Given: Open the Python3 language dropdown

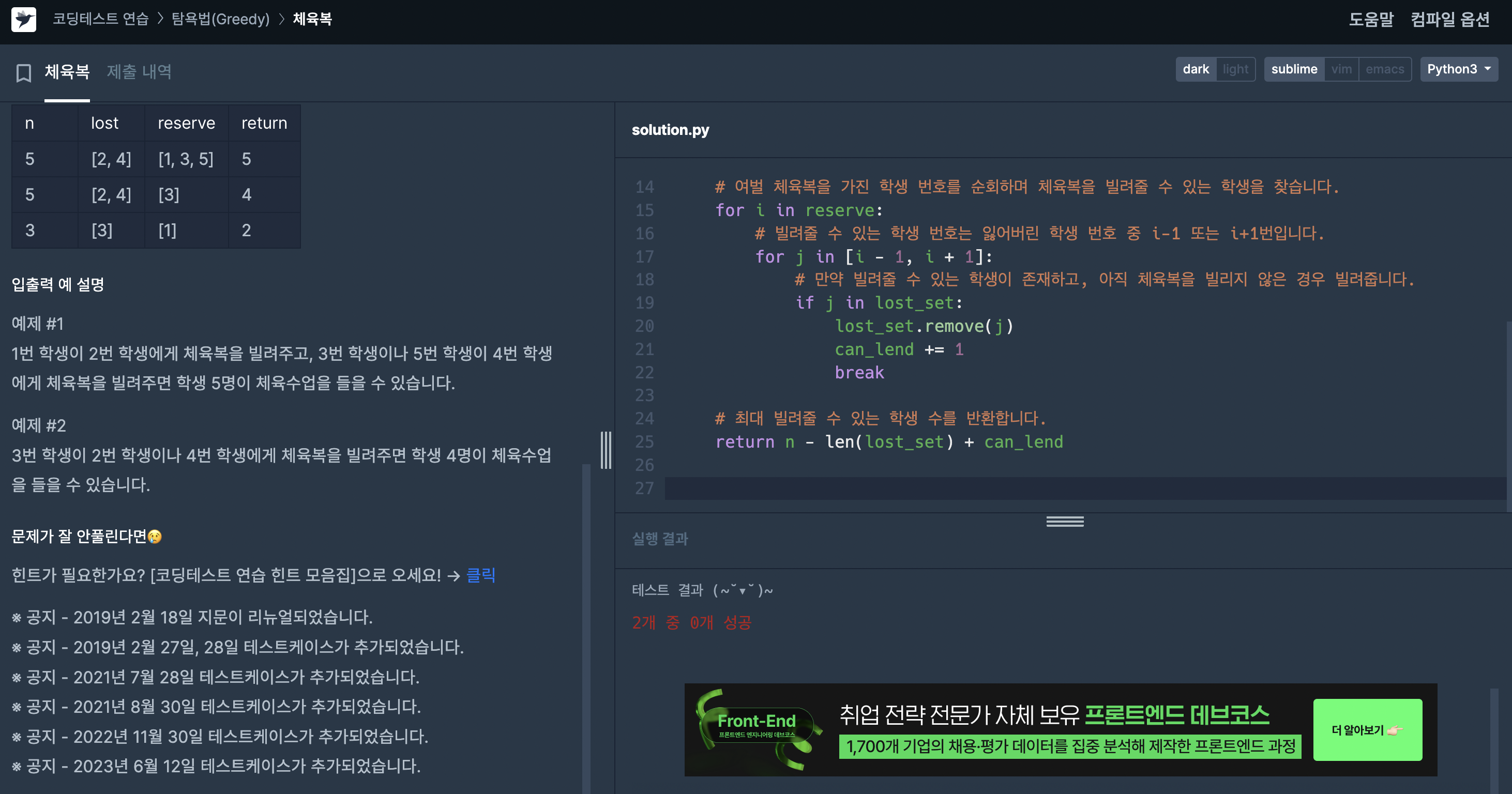Looking at the screenshot, I should tap(1459, 69).
